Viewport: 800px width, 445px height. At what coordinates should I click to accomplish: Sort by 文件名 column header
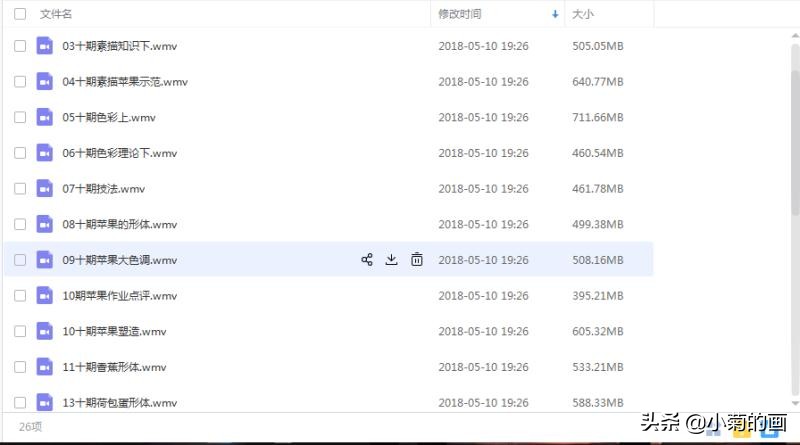click(56, 14)
